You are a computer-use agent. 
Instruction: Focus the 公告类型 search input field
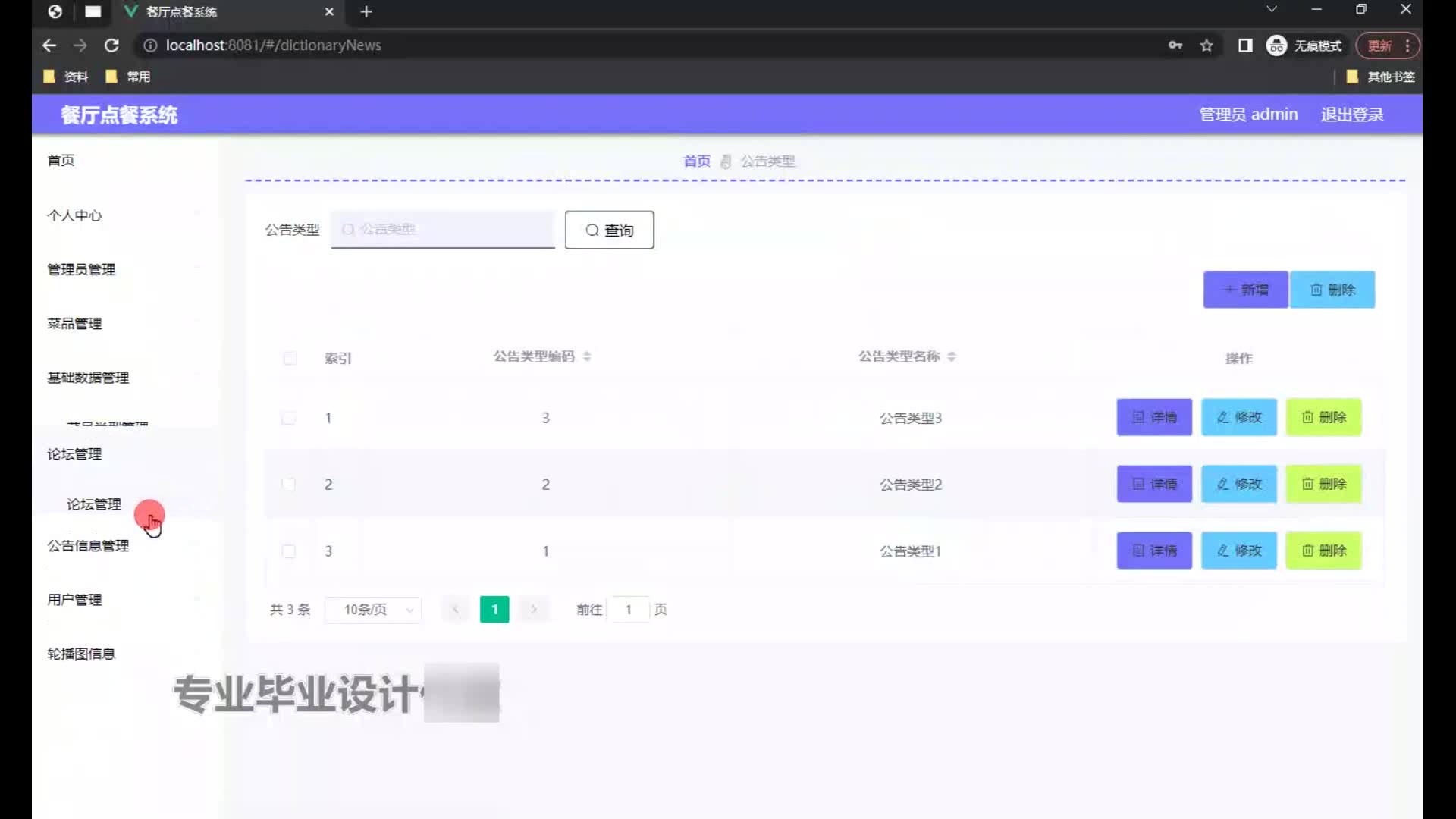pyautogui.click(x=443, y=229)
